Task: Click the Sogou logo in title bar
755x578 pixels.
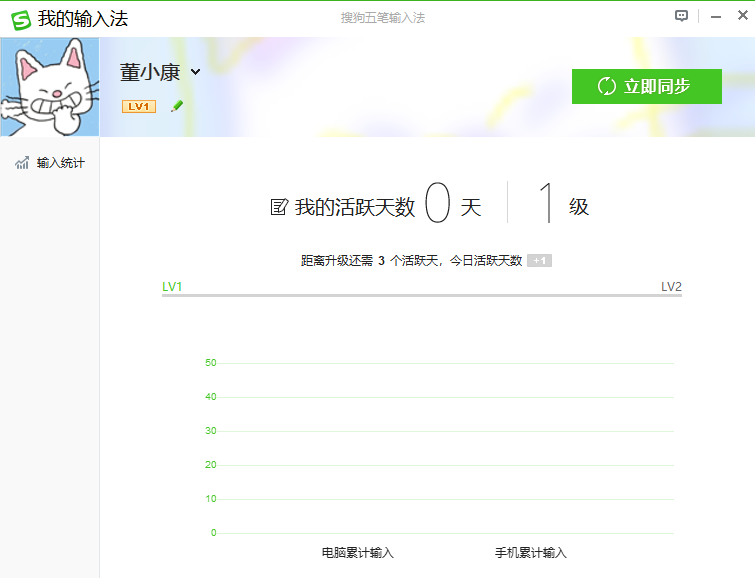Action: tap(19, 18)
